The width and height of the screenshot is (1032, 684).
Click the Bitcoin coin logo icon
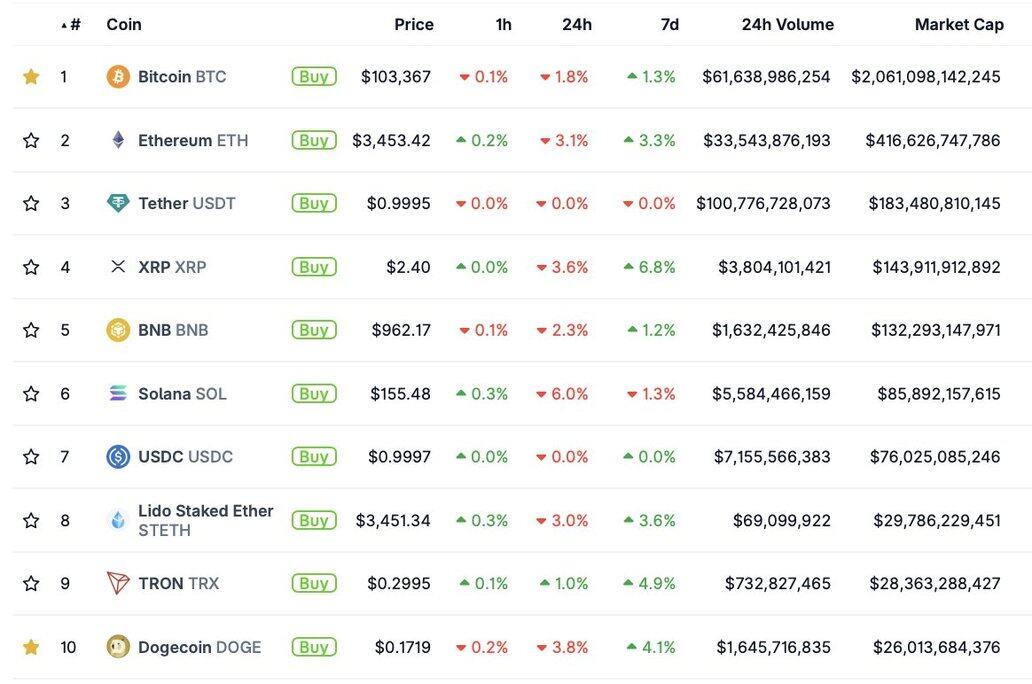118,77
